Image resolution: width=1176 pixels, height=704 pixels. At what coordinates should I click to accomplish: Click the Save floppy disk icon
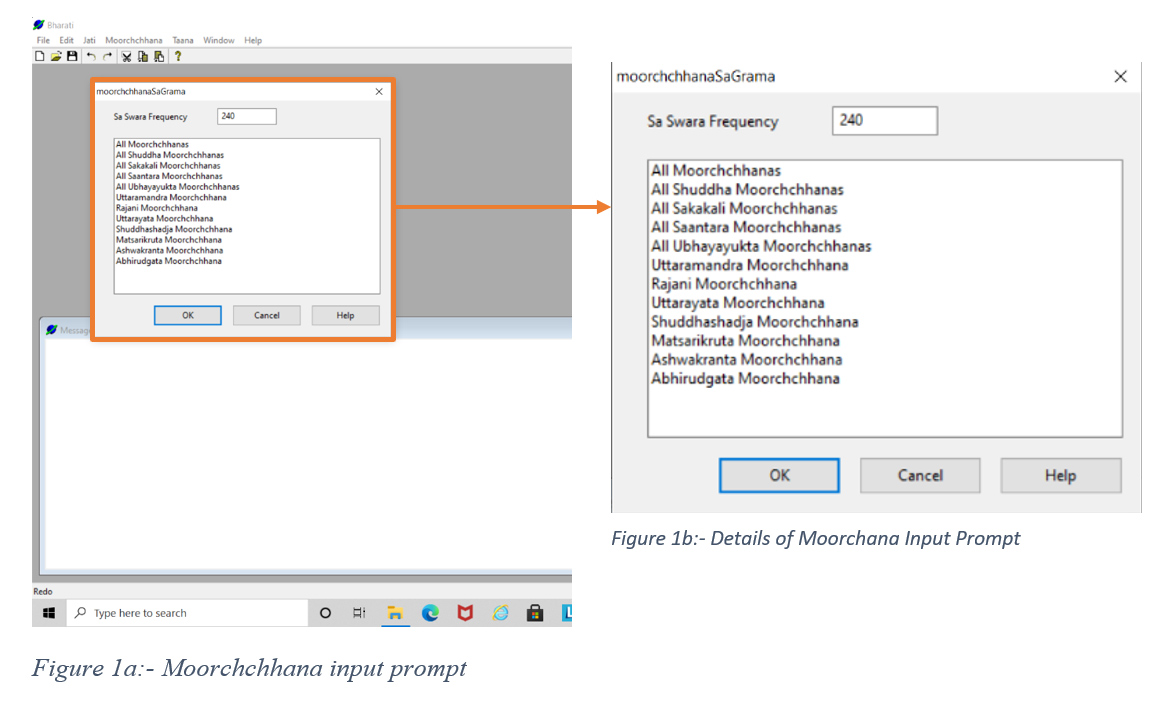tap(72, 57)
